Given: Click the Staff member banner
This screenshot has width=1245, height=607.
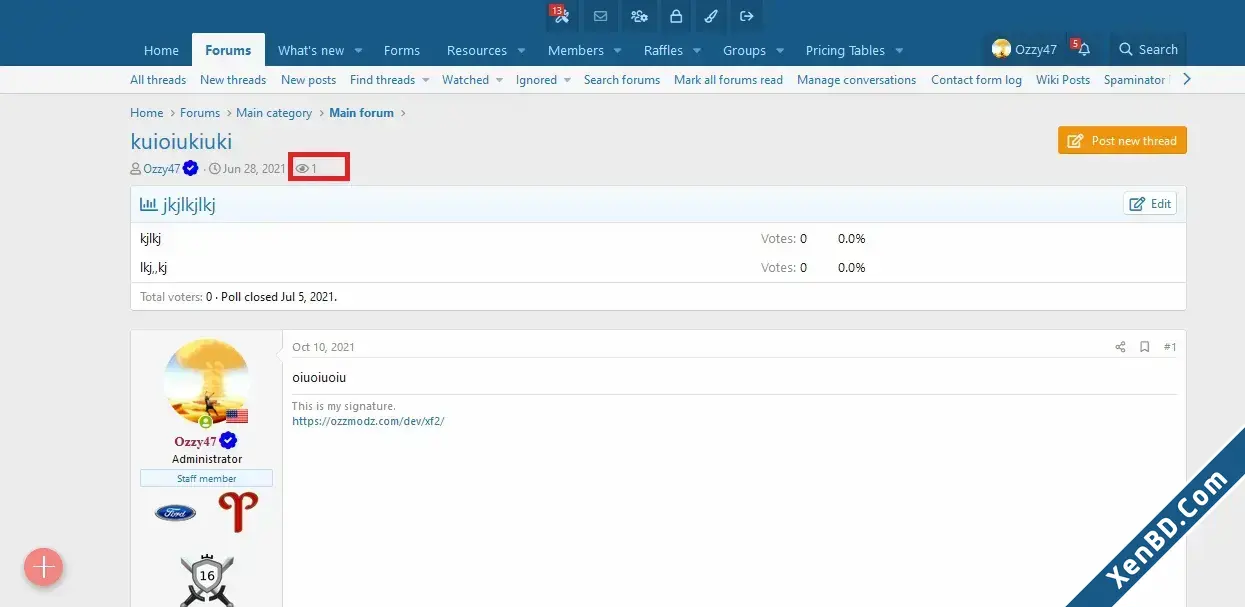Looking at the screenshot, I should pos(207,479).
